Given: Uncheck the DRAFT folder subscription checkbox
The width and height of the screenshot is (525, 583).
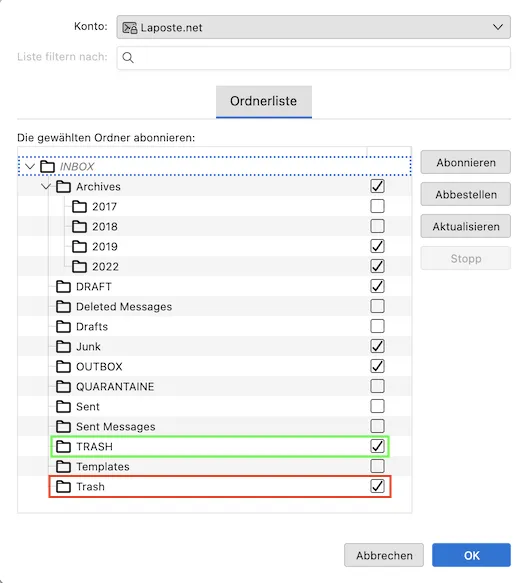Looking at the screenshot, I should click(x=377, y=286).
